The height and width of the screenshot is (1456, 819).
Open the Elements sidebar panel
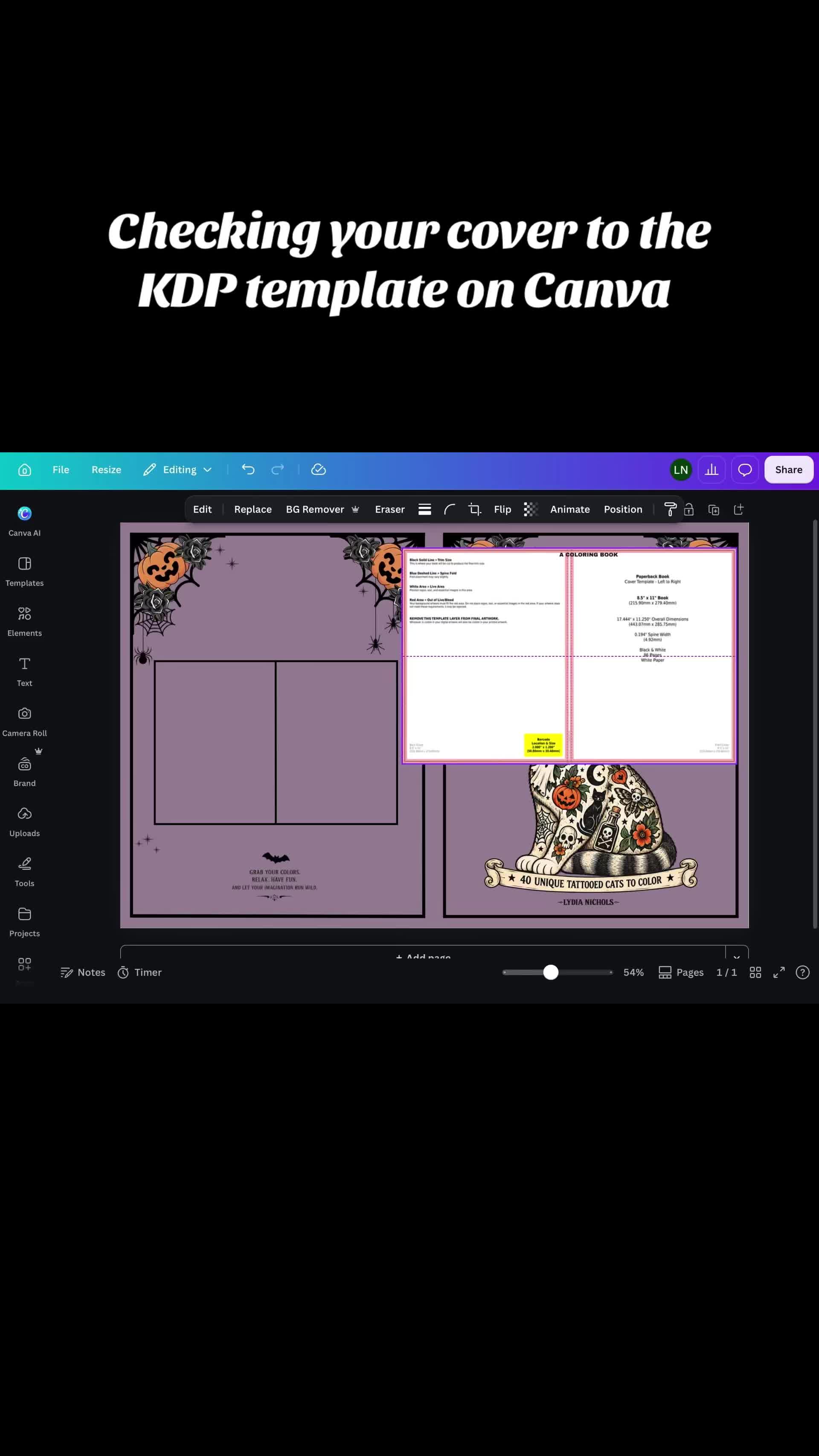[24, 621]
